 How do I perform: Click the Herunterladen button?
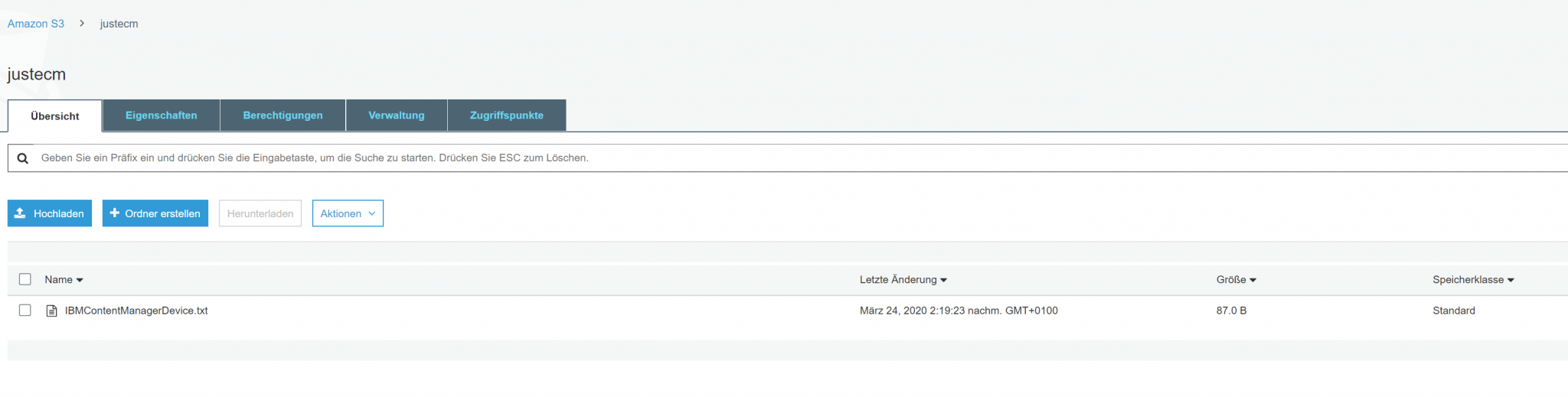260,213
